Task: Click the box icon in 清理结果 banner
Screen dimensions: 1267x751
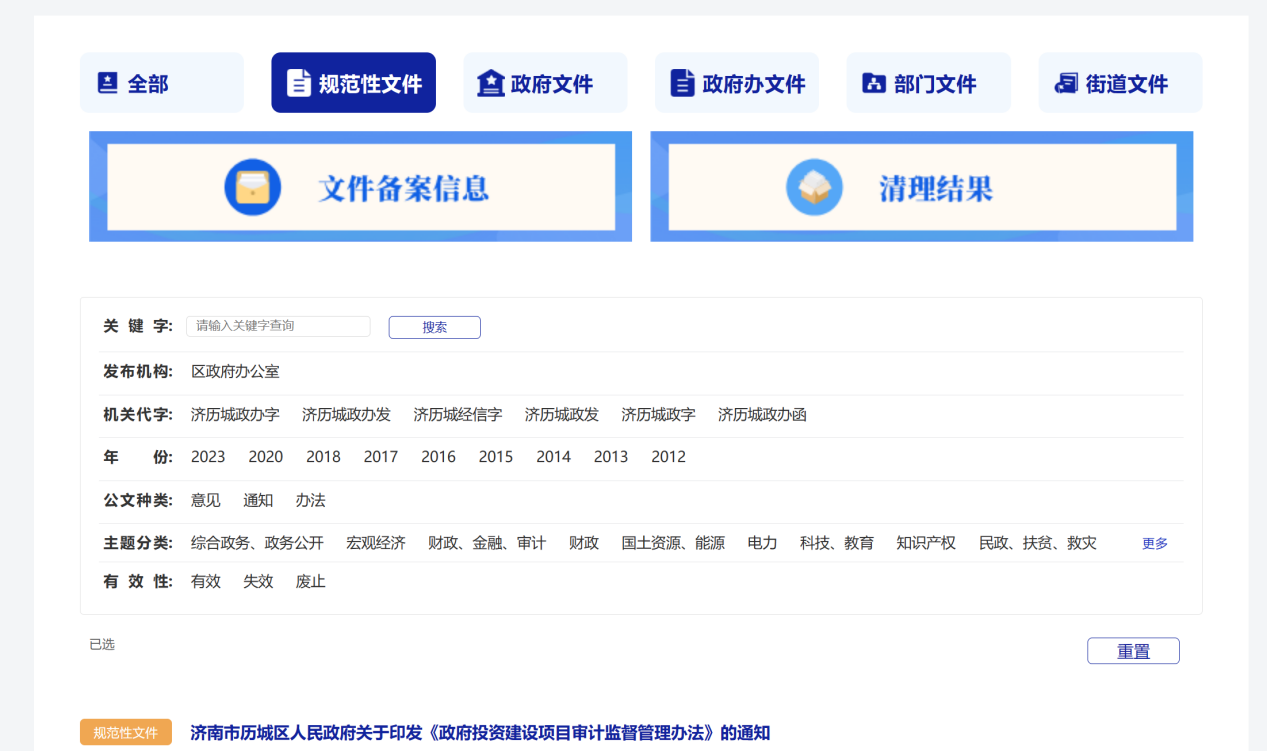Action: [x=814, y=187]
